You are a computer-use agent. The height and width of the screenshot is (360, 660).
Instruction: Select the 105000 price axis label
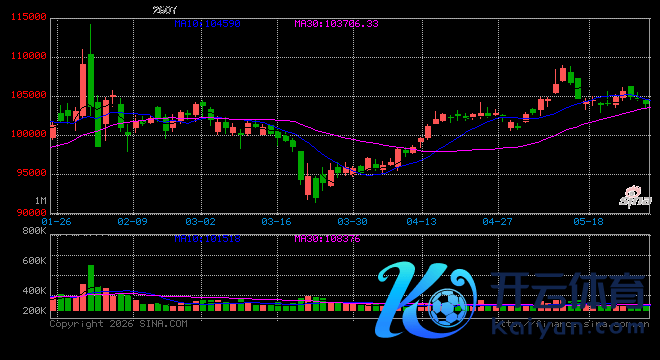pyautogui.click(x=29, y=95)
